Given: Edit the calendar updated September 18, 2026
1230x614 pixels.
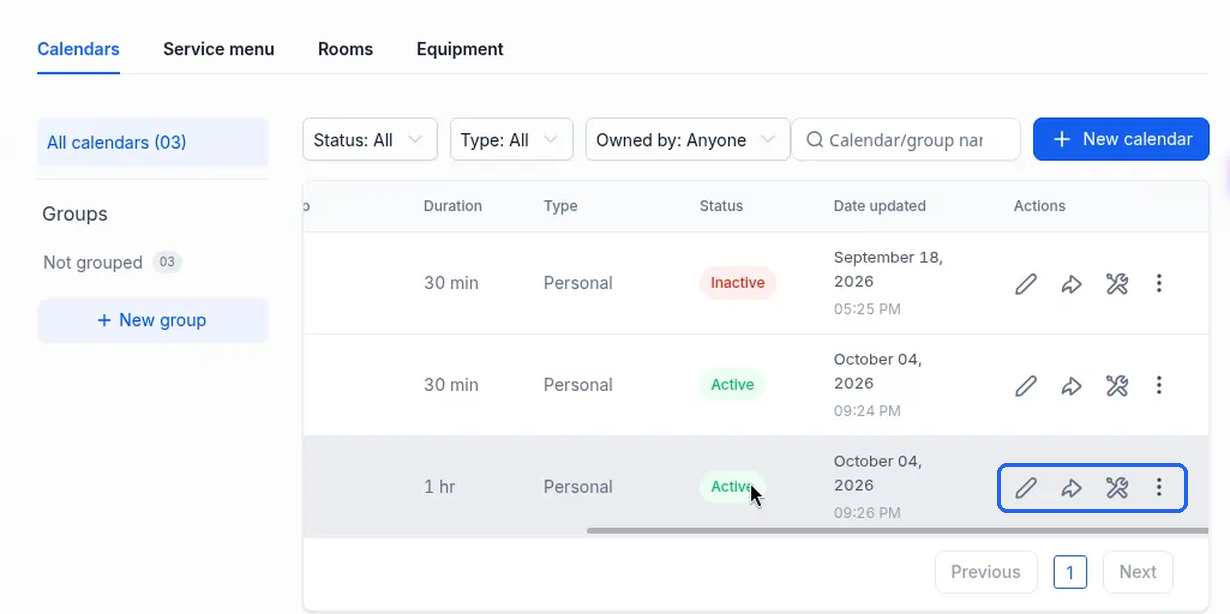Looking at the screenshot, I should [x=1025, y=284].
